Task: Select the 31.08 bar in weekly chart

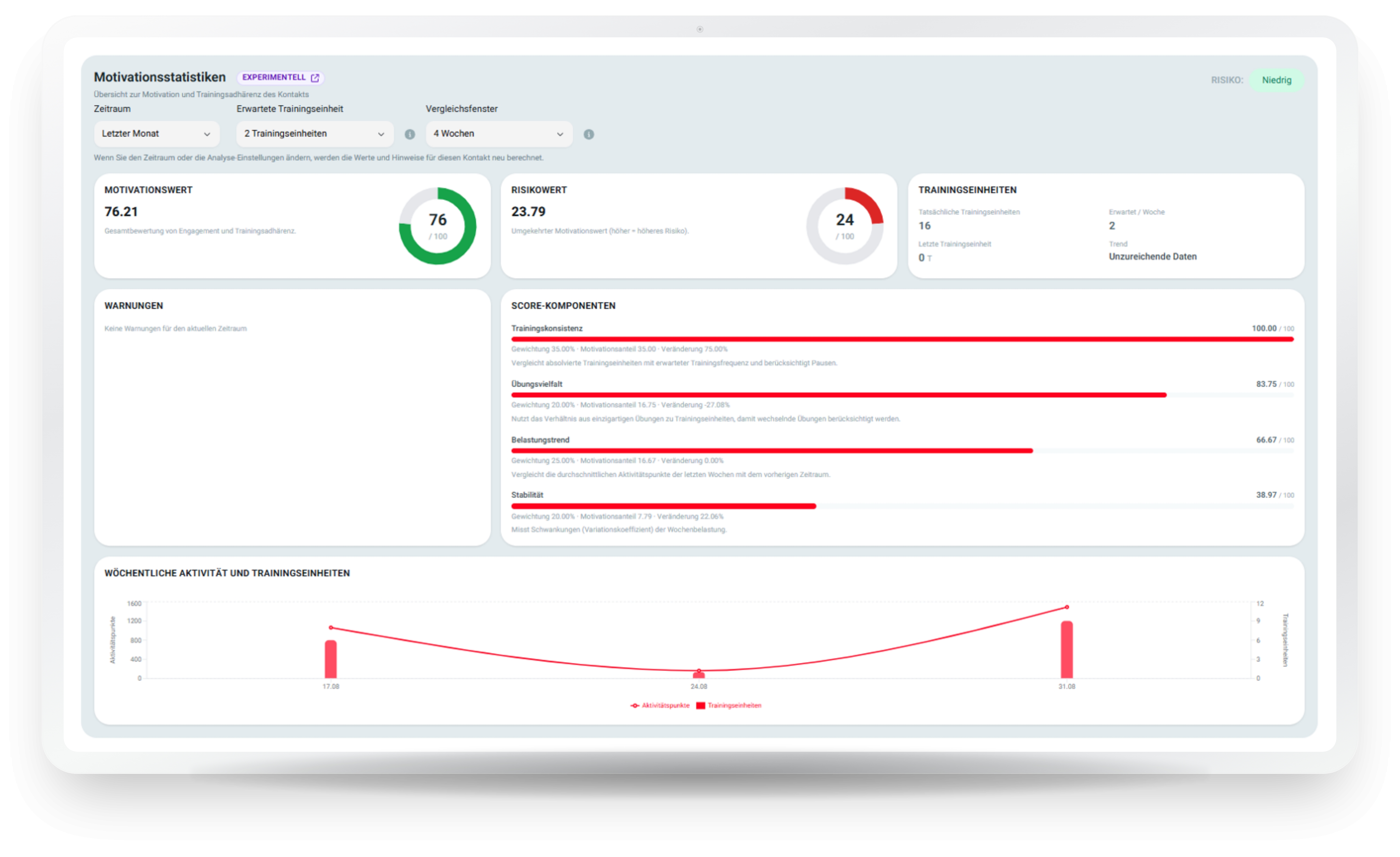Action: click(x=1067, y=650)
